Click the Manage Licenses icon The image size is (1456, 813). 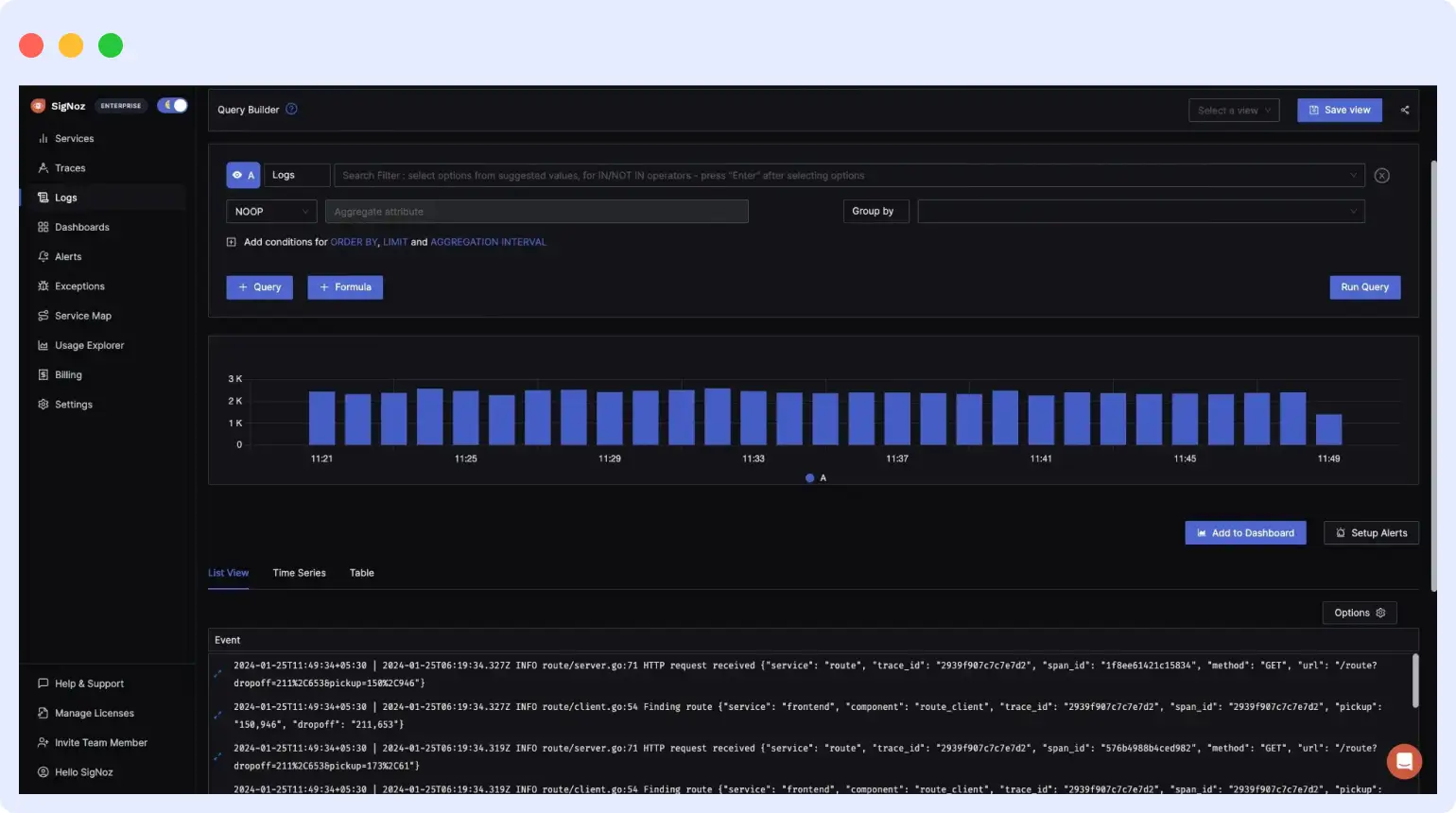[43, 713]
